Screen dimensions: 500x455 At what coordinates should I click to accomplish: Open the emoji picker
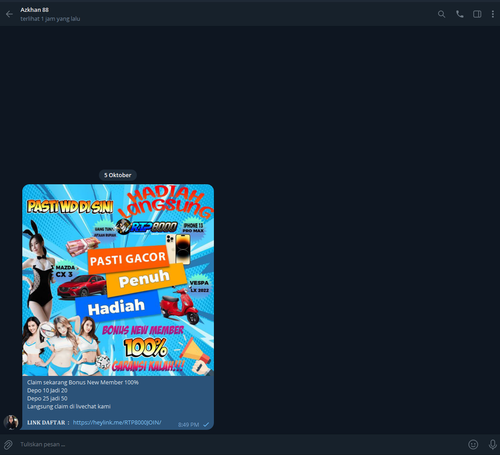[x=473, y=444]
